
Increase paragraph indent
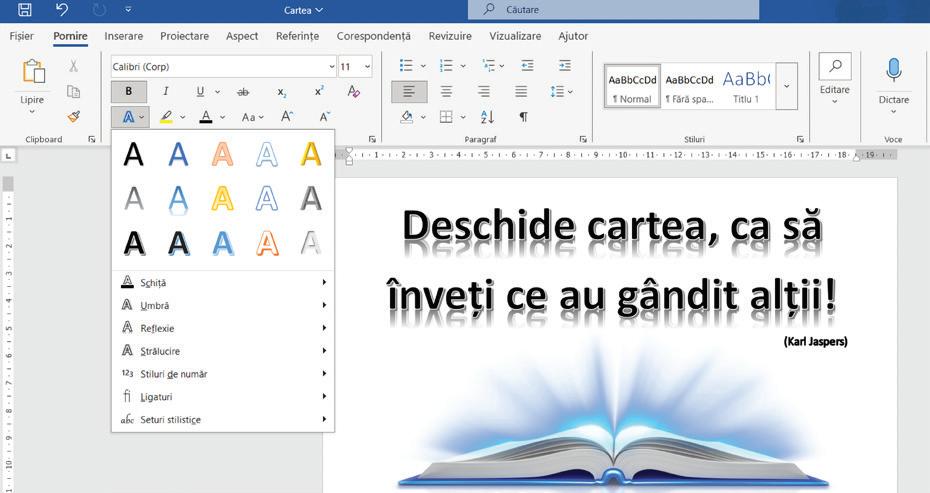tap(565, 65)
